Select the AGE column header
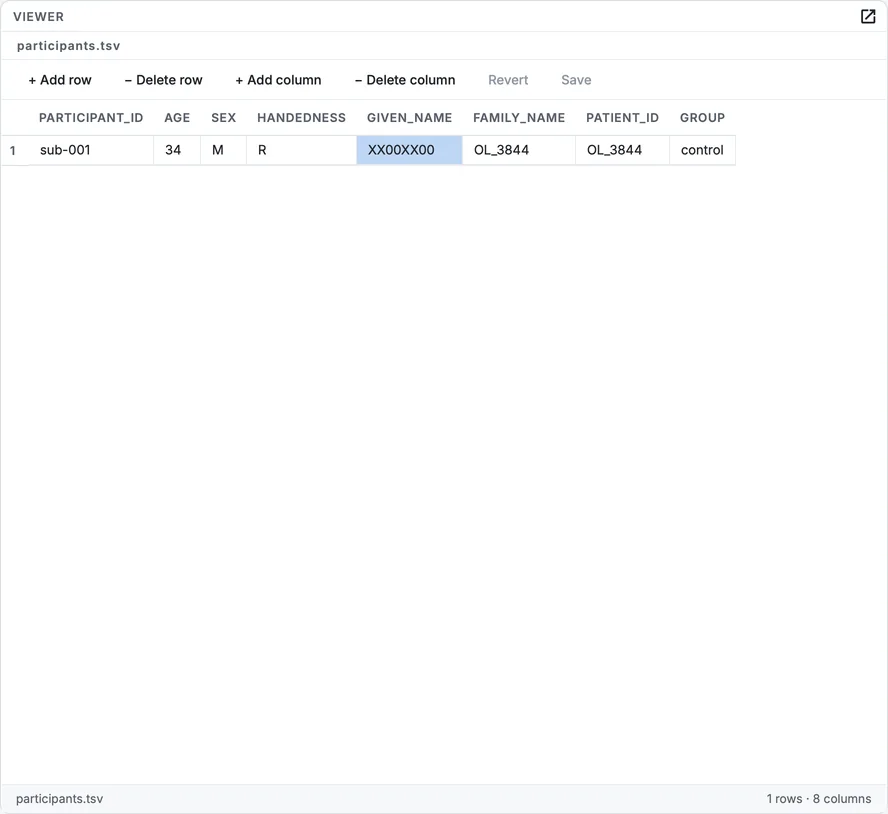This screenshot has height=814, width=888. coord(177,118)
